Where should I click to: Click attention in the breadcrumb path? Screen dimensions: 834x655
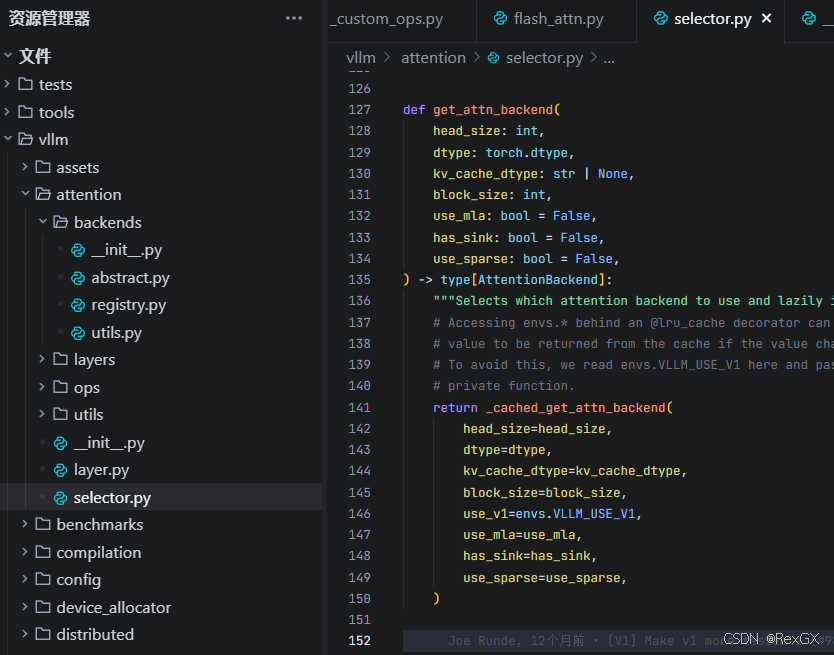[433, 57]
